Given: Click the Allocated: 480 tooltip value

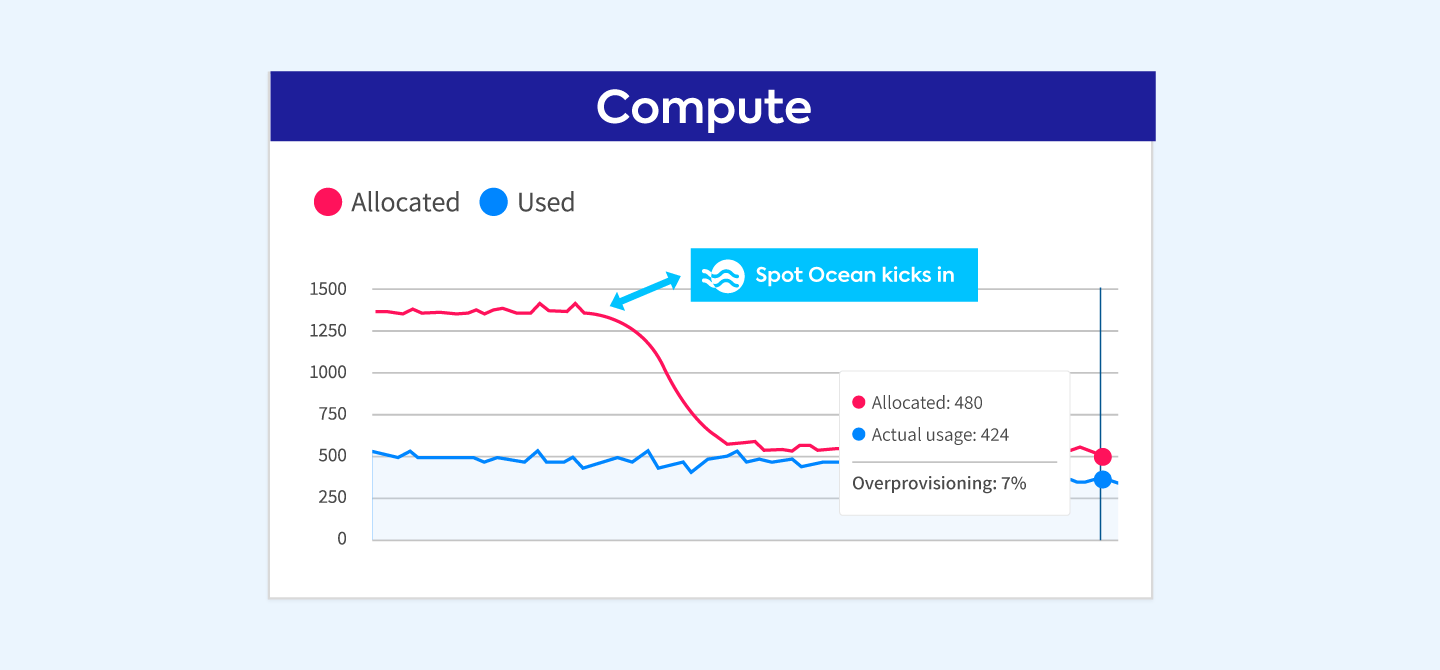Looking at the screenshot, I should point(927,403).
